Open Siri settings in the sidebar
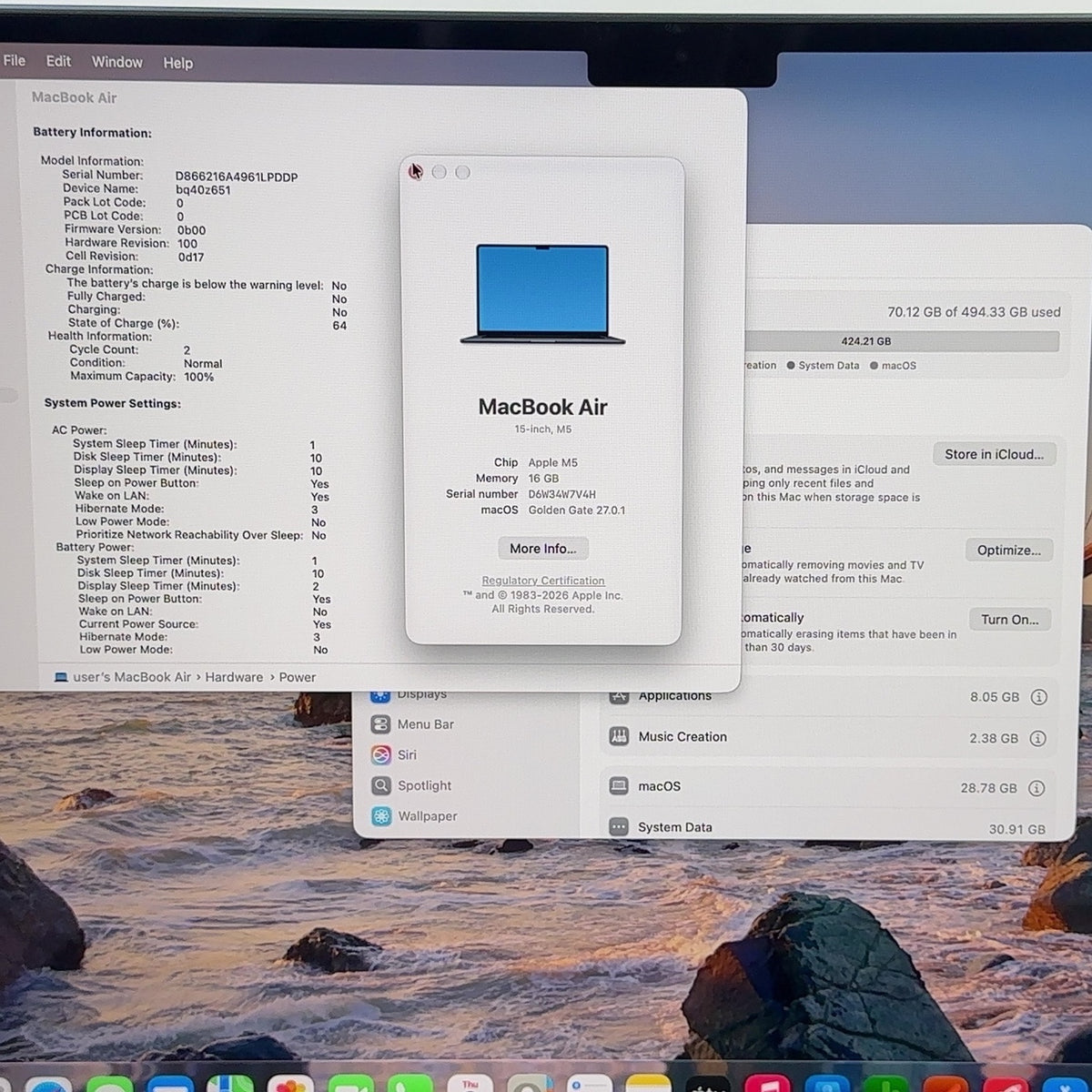The image size is (1092, 1092). tap(394, 754)
